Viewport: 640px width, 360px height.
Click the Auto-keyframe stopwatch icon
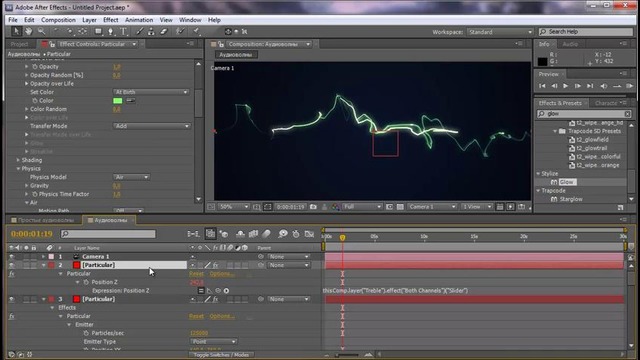click(296, 234)
